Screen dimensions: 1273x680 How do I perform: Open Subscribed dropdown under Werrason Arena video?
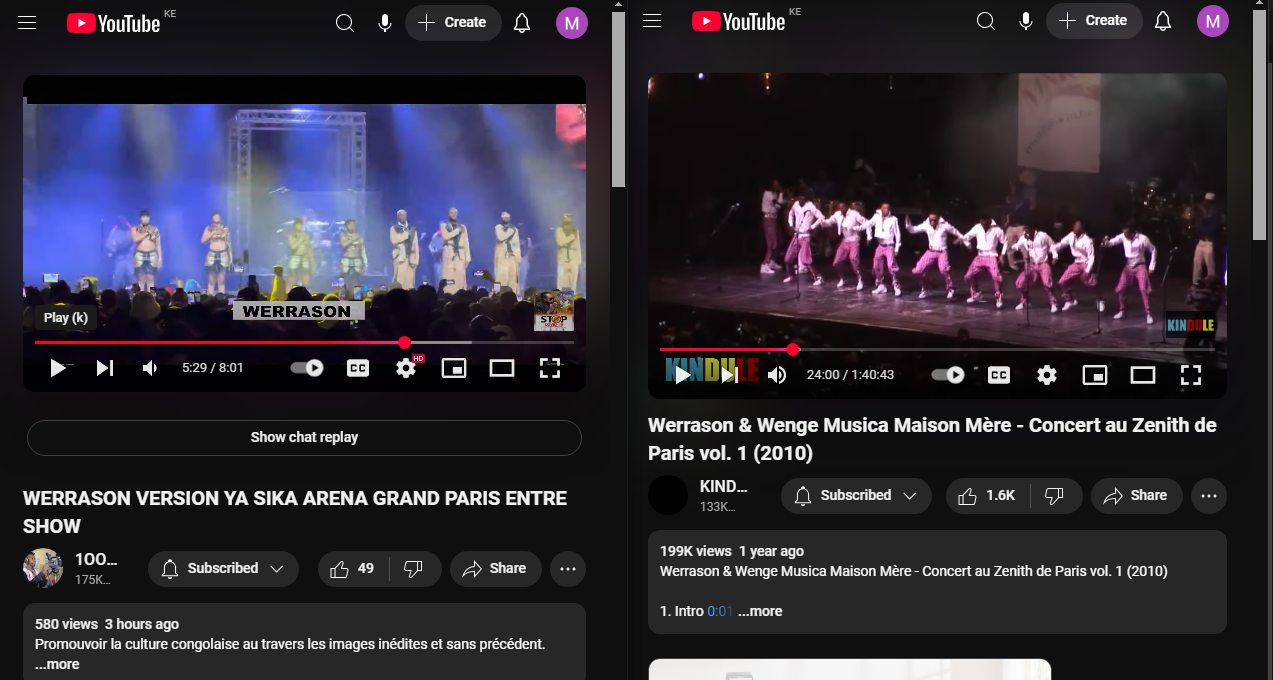pyautogui.click(x=223, y=568)
